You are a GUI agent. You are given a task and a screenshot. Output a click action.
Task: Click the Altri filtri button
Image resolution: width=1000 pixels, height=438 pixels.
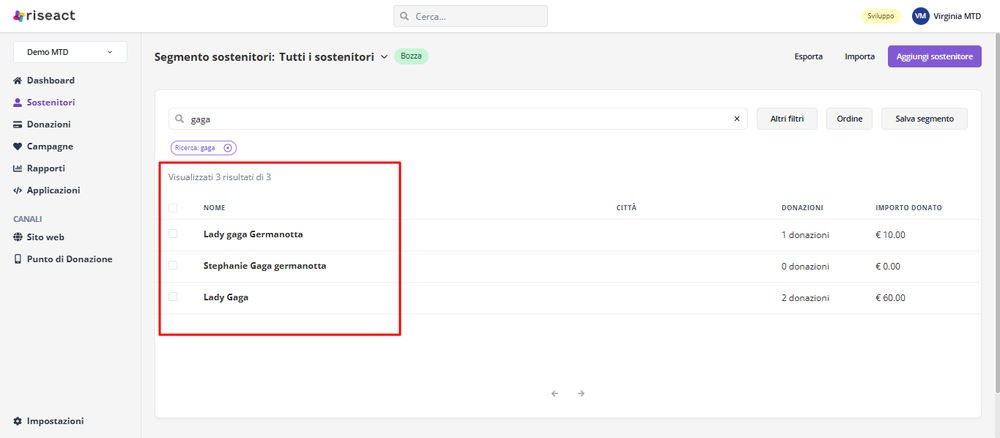787,119
